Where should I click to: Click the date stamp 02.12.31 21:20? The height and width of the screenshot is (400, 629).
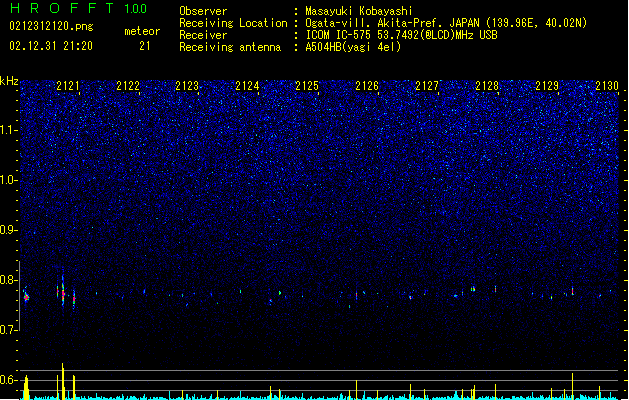click(x=51, y=46)
